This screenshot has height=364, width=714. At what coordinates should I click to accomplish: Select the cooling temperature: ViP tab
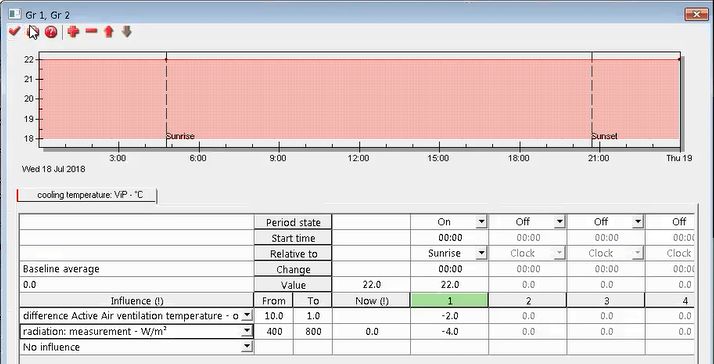click(87, 195)
